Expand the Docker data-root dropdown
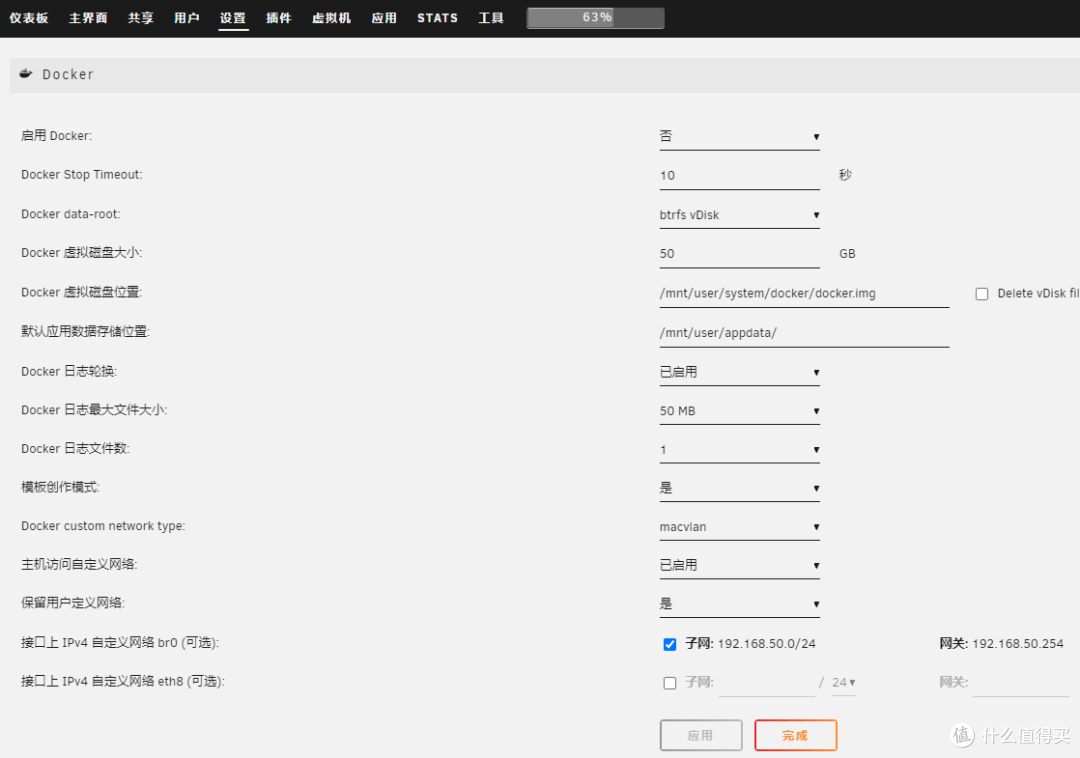This screenshot has height=758, width=1080. [x=739, y=215]
